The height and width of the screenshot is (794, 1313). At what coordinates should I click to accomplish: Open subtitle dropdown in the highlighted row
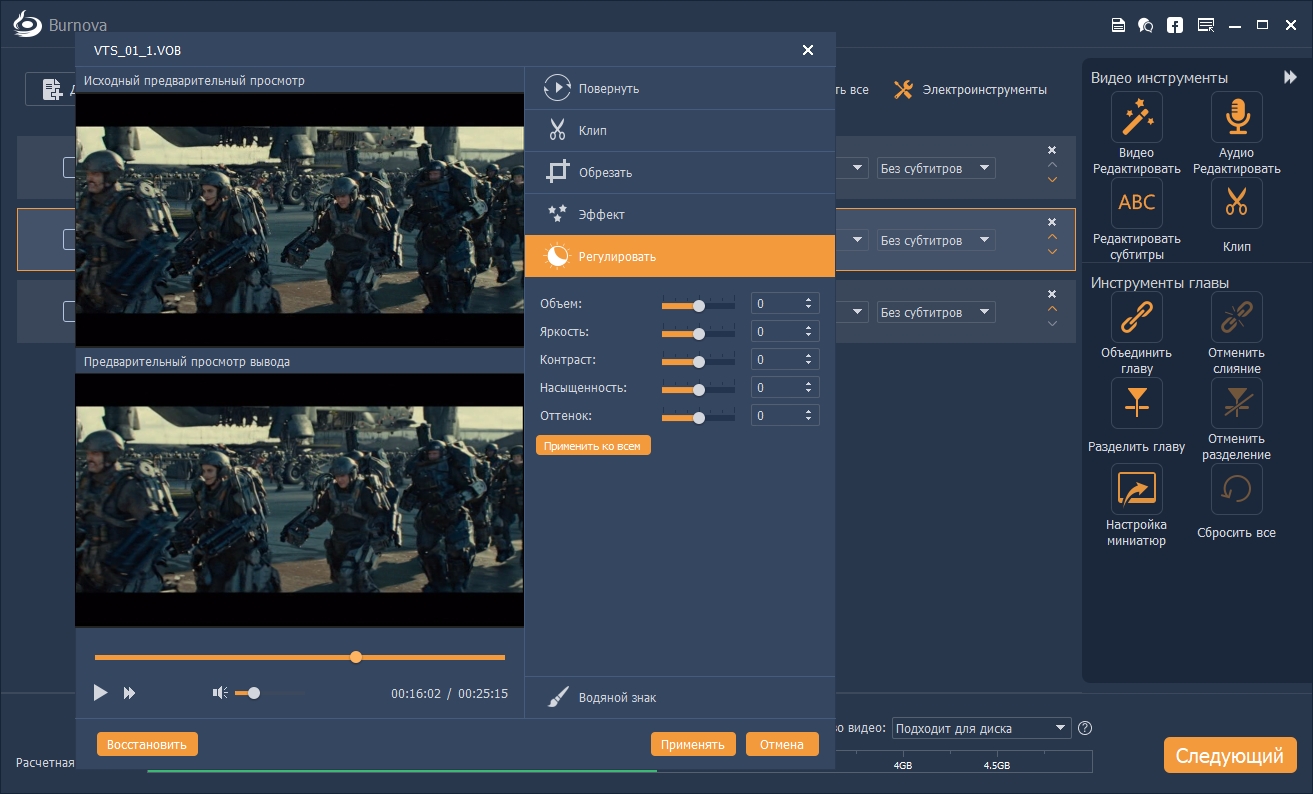click(x=936, y=240)
